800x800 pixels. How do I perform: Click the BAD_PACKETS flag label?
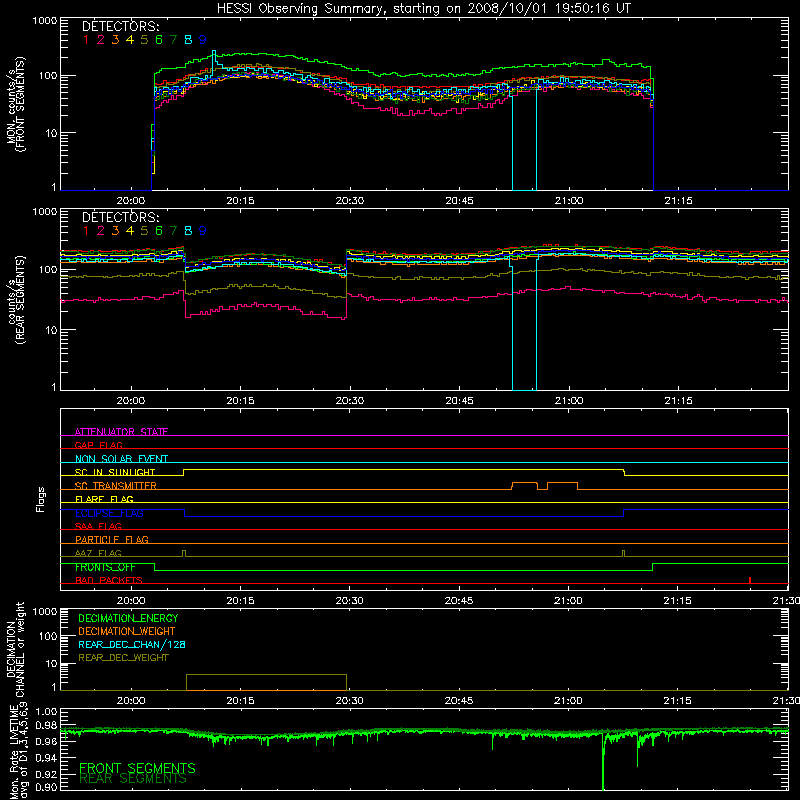tap(109, 580)
